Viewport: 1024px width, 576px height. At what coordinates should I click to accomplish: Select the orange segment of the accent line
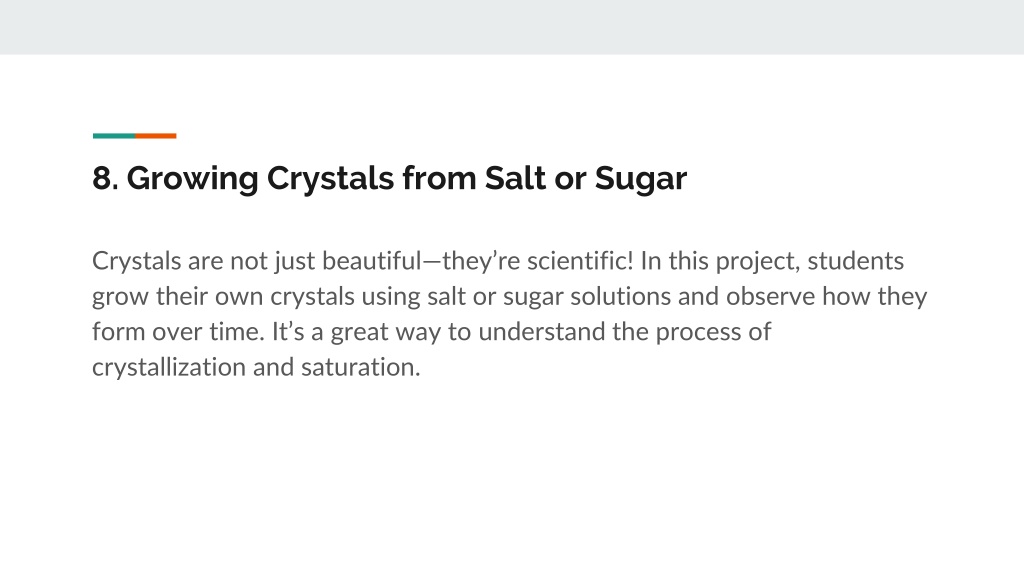(x=155, y=136)
